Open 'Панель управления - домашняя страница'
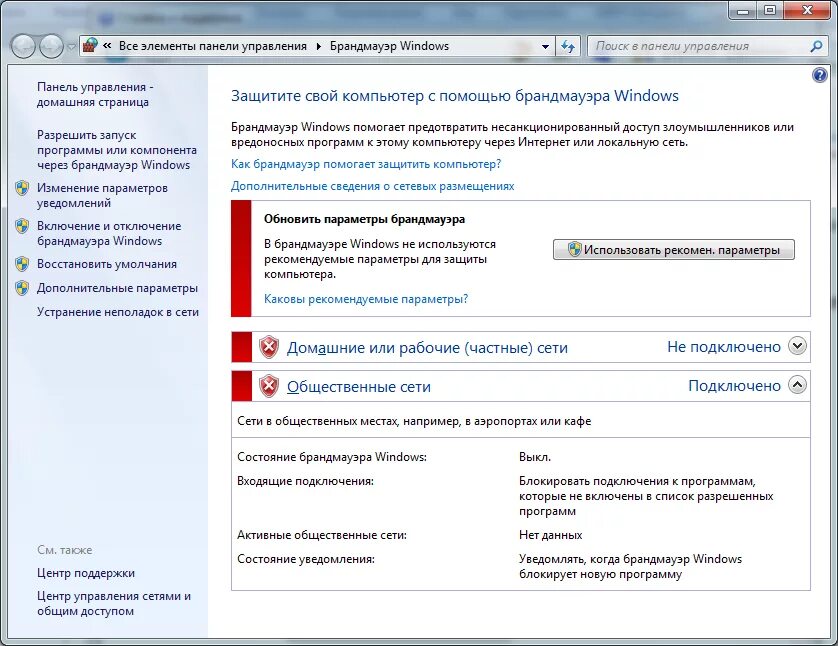This screenshot has width=838, height=646. point(95,94)
